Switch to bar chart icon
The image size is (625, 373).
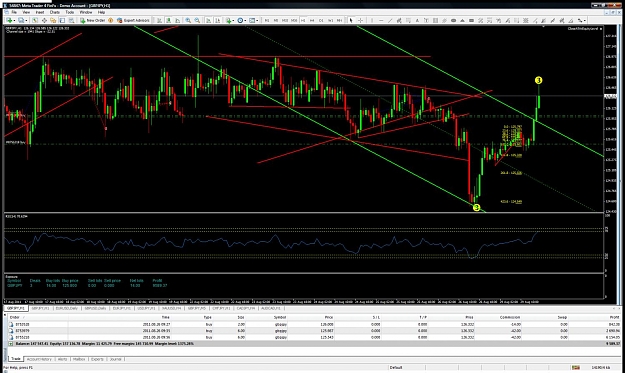tap(159, 20)
